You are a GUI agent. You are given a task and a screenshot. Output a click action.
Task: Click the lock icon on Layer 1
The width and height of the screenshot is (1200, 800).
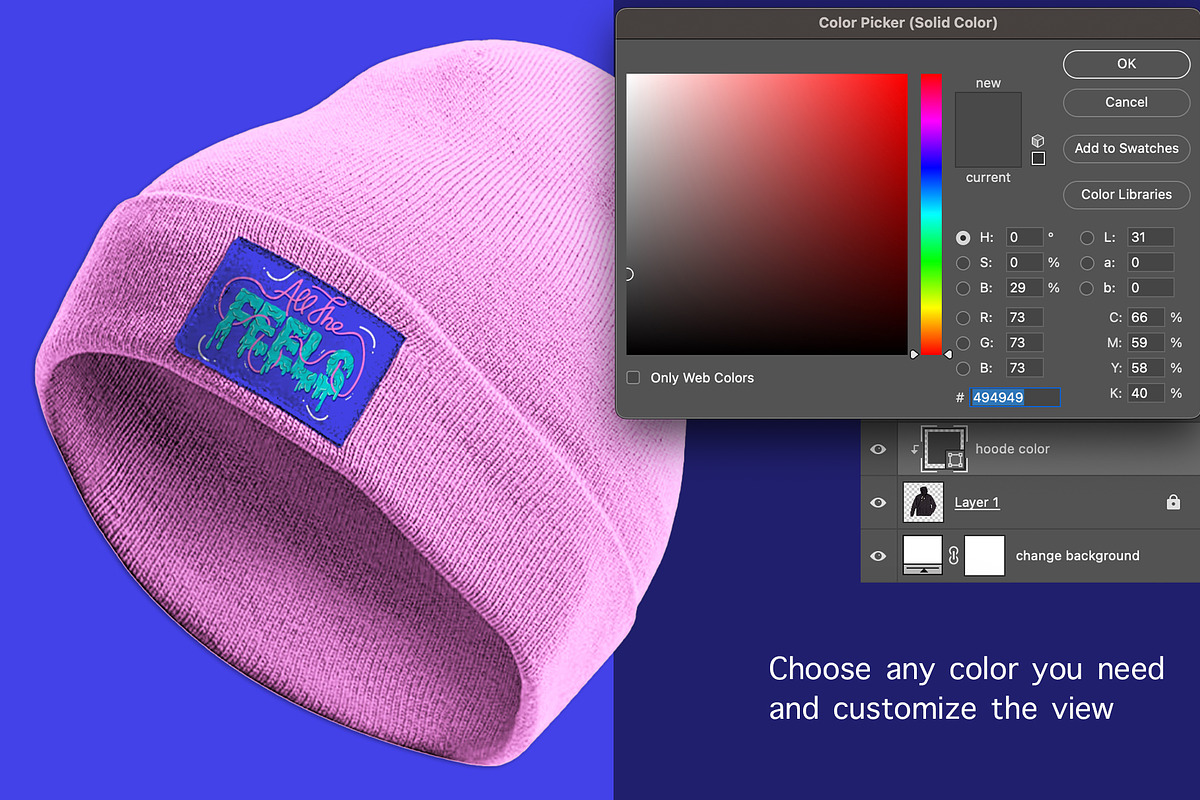click(1174, 502)
